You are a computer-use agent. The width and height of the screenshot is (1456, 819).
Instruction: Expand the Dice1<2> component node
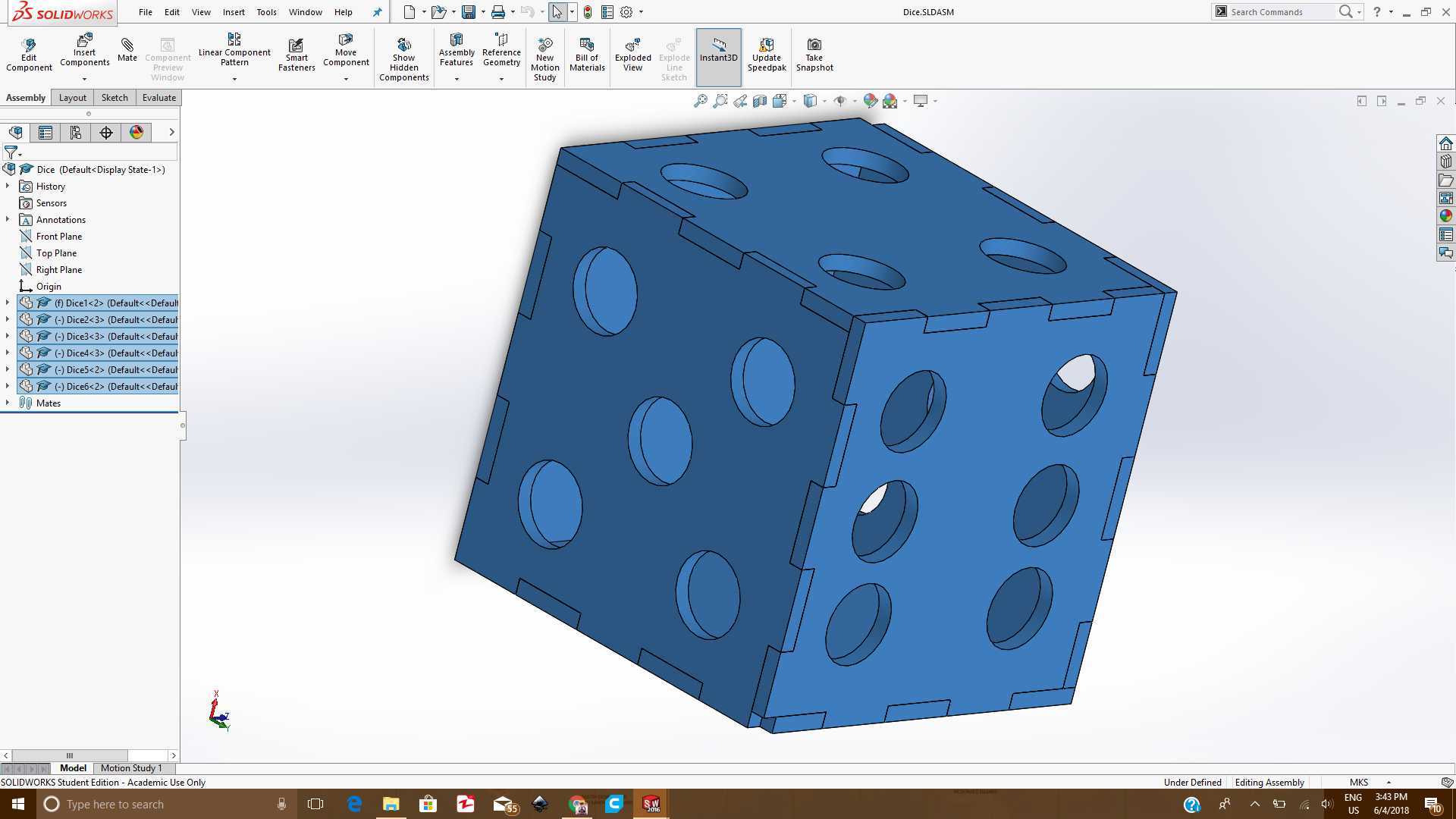[8, 303]
